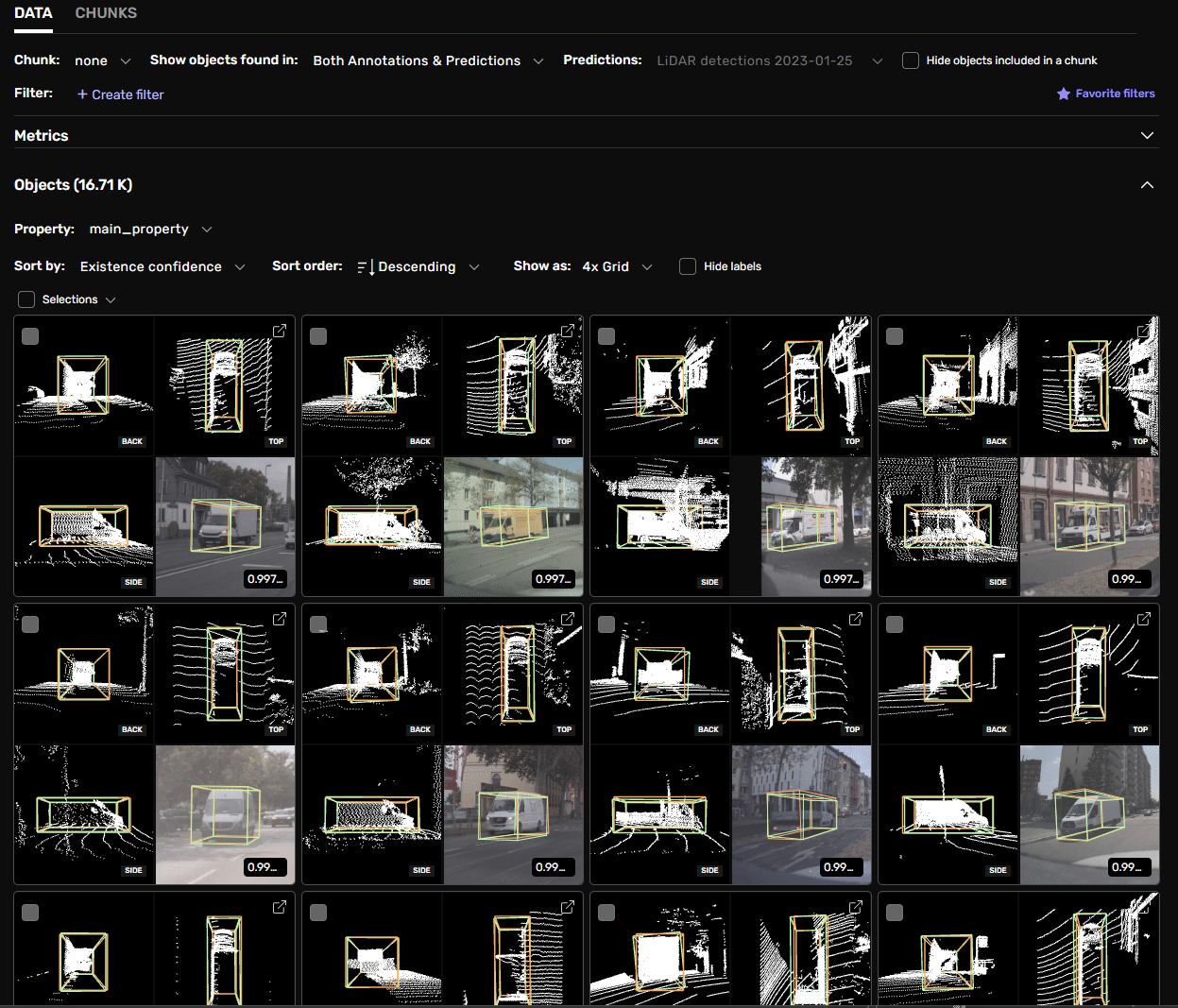Open the Property main_property dropdown

(150, 229)
